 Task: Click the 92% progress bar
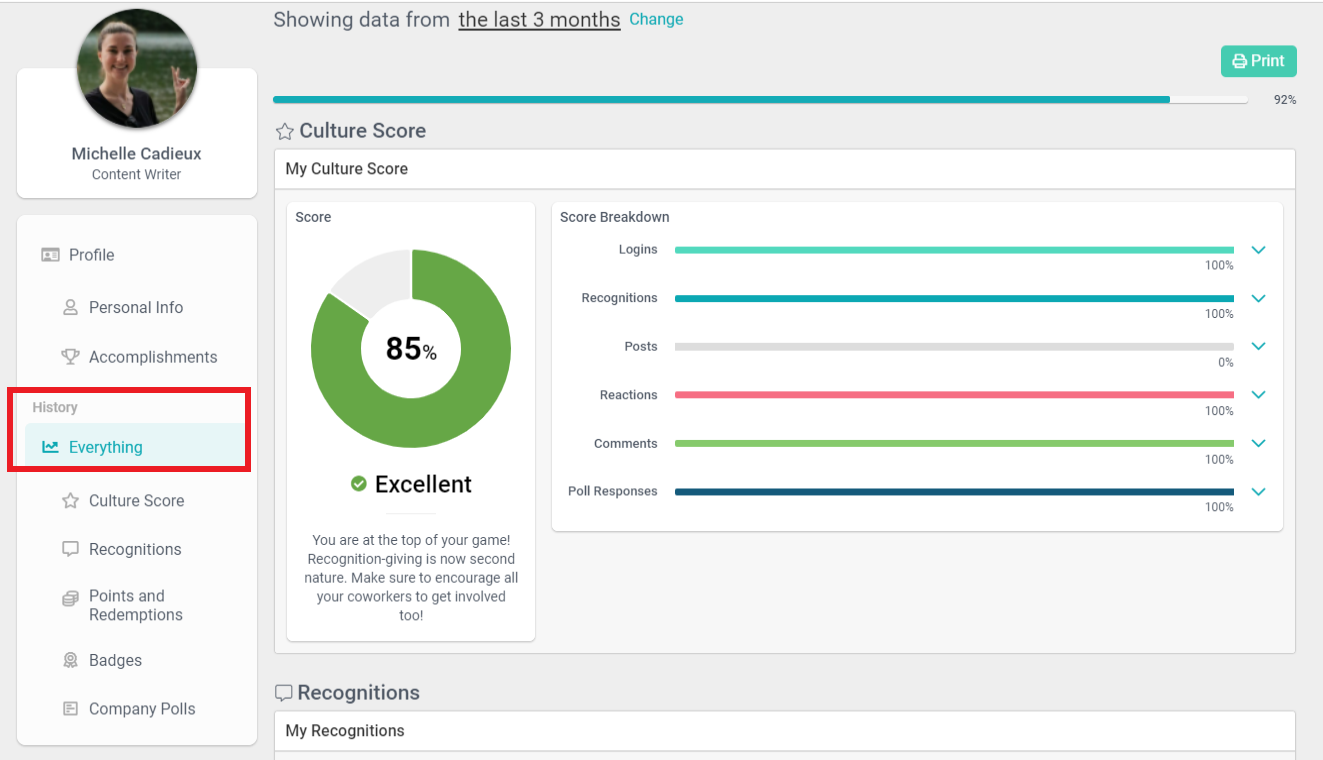click(x=760, y=100)
